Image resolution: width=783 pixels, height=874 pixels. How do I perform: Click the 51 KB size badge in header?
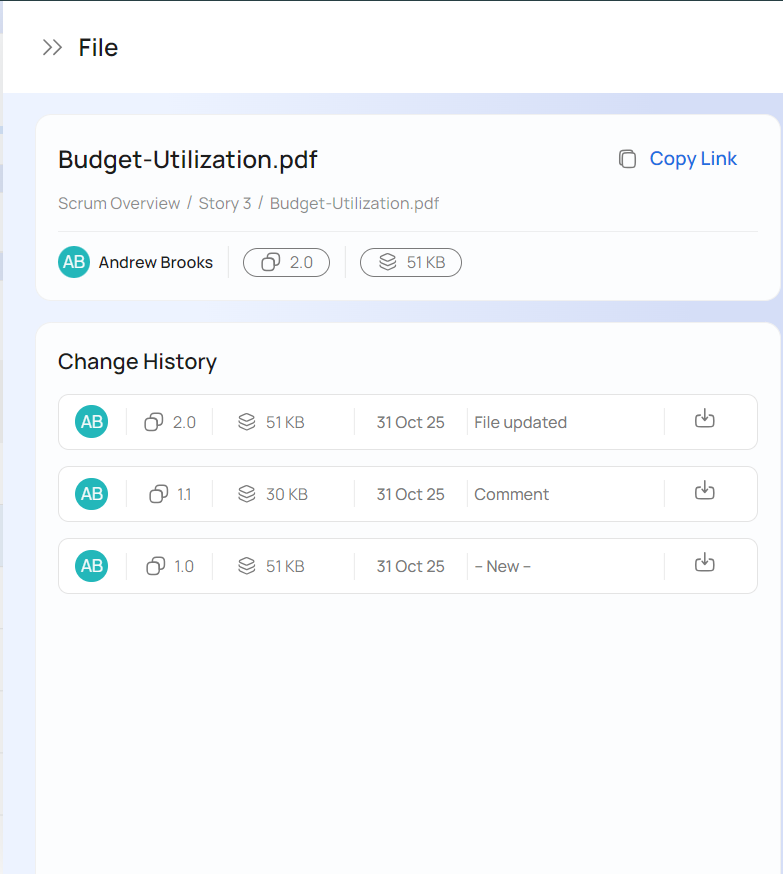pos(410,262)
